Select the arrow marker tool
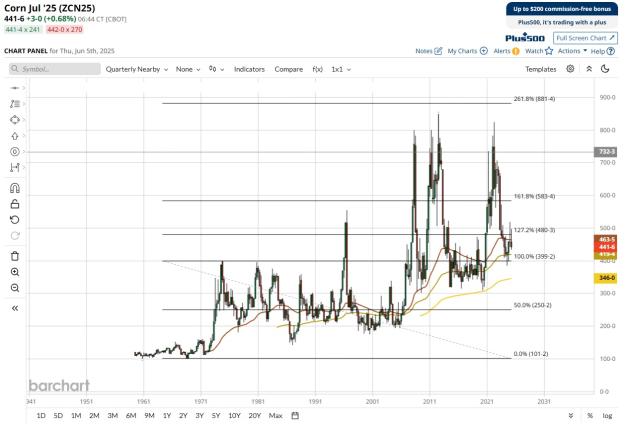Image resolution: width=625 pixels, height=430 pixels. (15, 136)
